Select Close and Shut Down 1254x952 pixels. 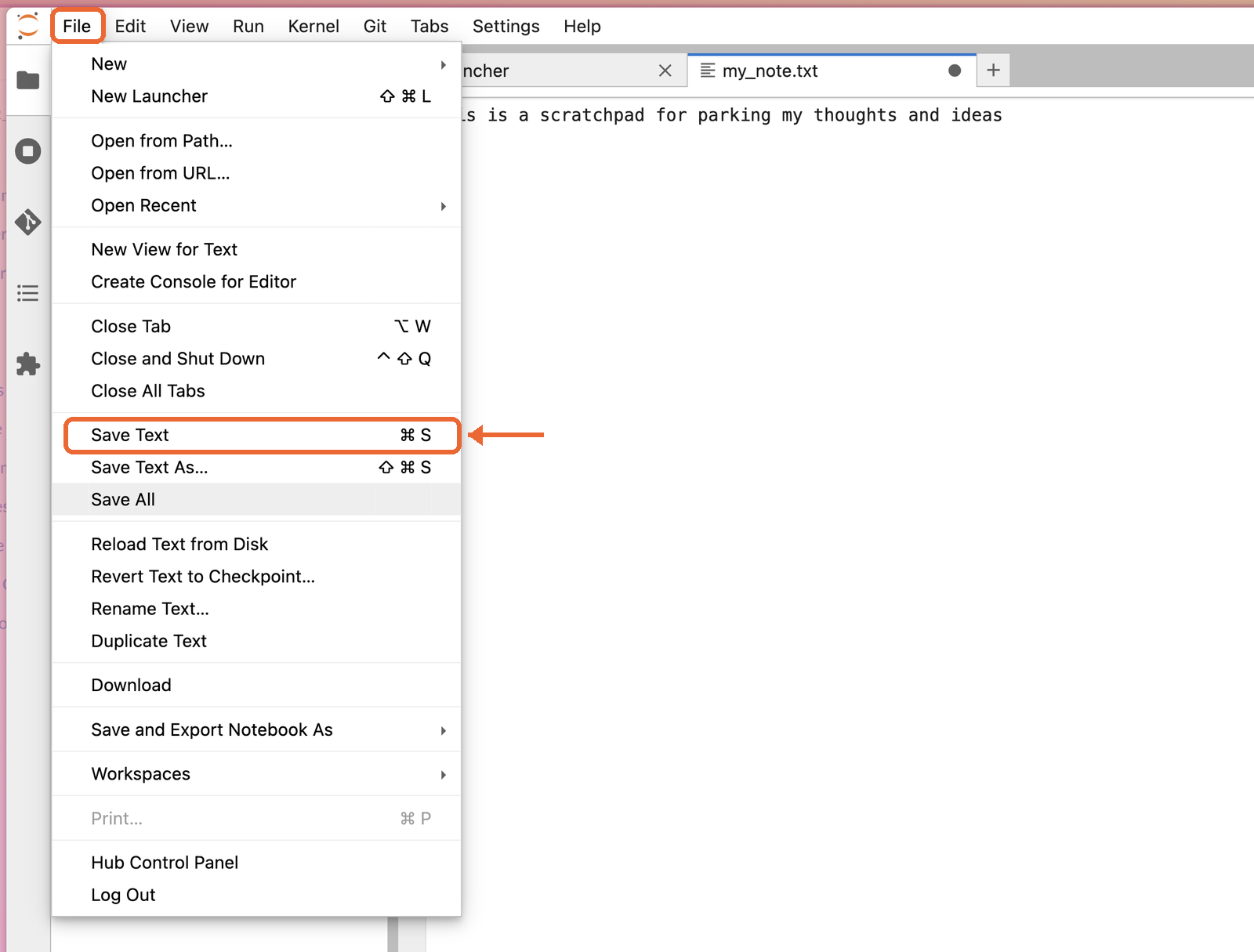[x=256, y=359]
